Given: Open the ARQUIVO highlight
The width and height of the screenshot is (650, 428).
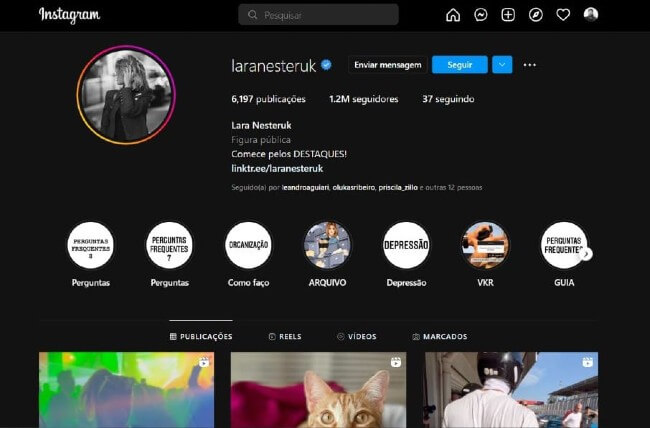Looking at the screenshot, I should (x=327, y=246).
